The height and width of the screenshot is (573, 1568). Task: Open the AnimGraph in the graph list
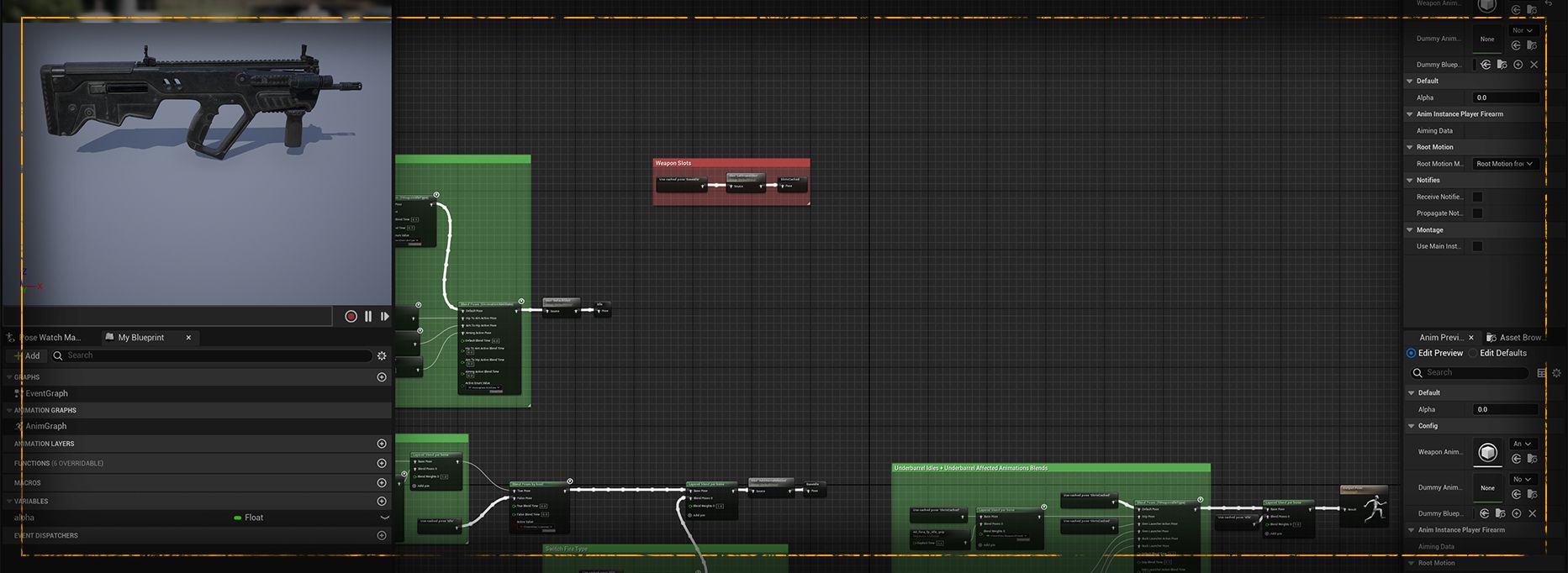pos(45,426)
